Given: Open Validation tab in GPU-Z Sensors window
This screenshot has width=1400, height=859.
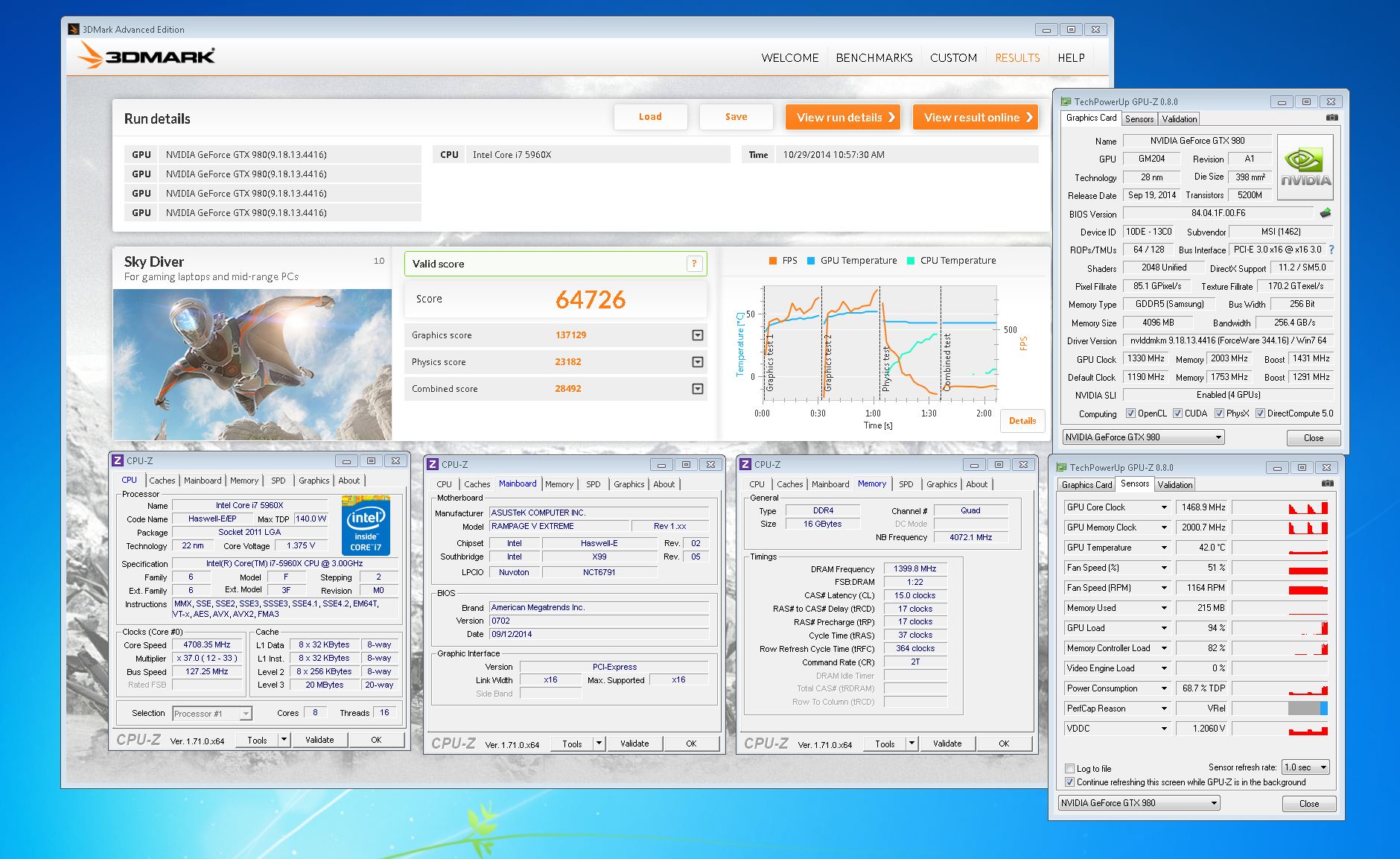Looking at the screenshot, I should pyautogui.click(x=1175, y=485).
